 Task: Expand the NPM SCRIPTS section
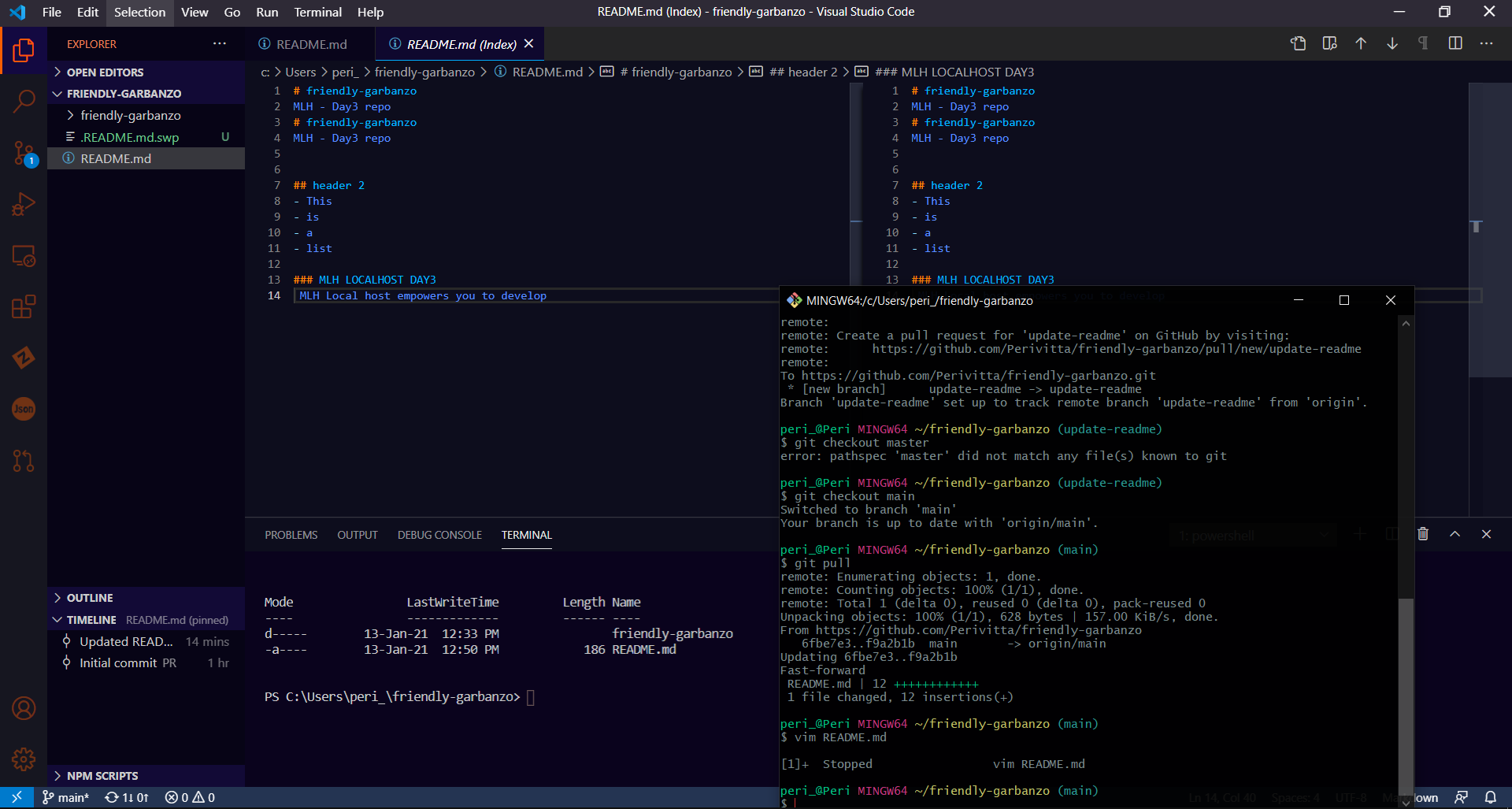pos(102,776)
